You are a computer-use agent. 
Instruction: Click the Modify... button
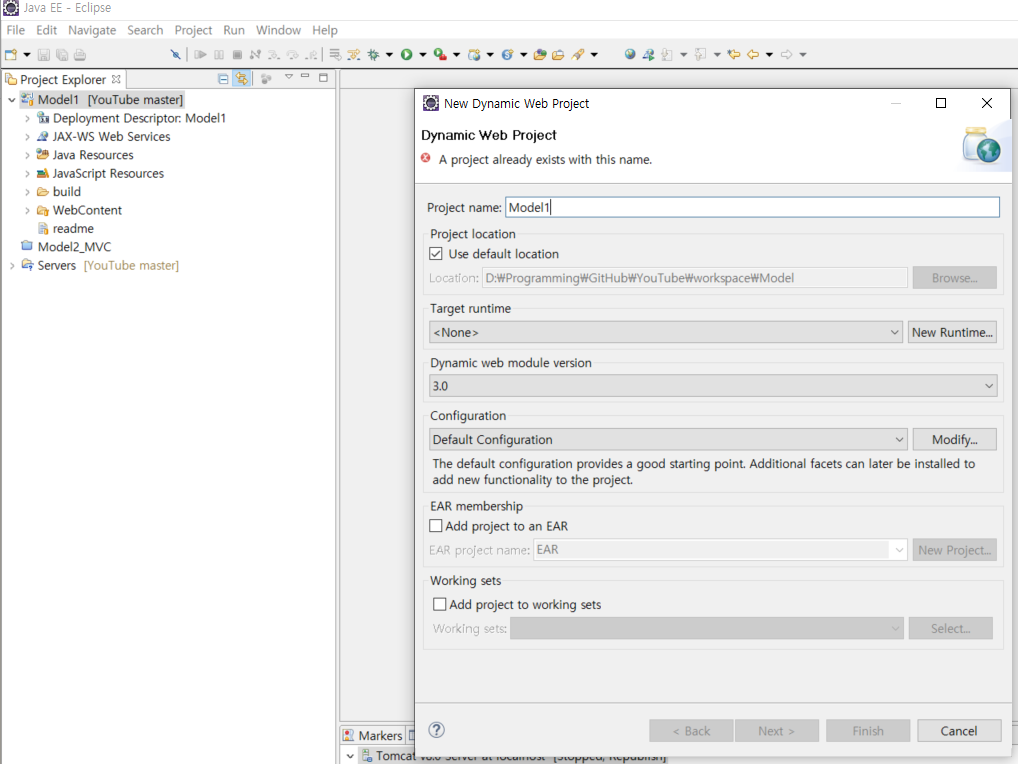(x=954, y=439)
